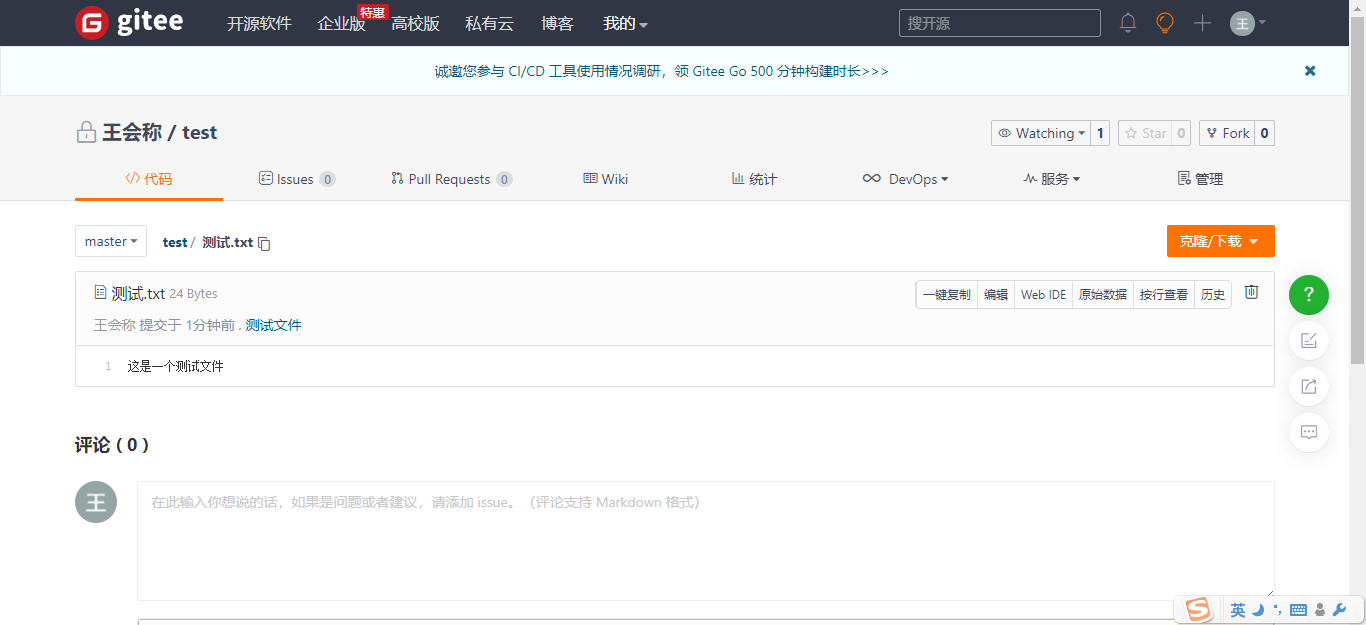Image resolution: width=1366 pixels, height=625 pixels.
Task: Click the test breadcrumb link
Action: 175,242
